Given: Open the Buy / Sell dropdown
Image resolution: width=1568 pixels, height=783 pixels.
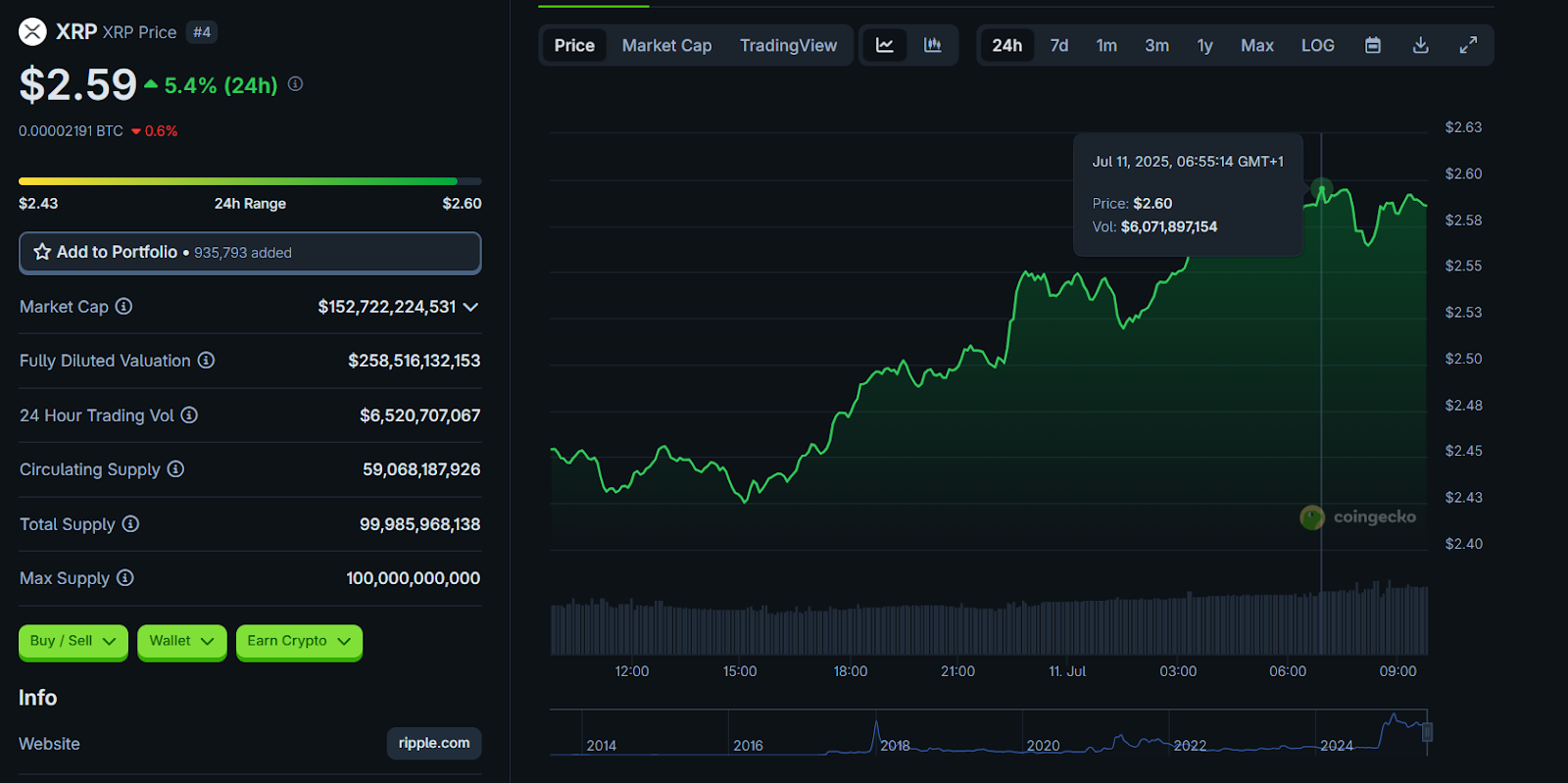Looking at the screenshot, I should coord(73,641).
